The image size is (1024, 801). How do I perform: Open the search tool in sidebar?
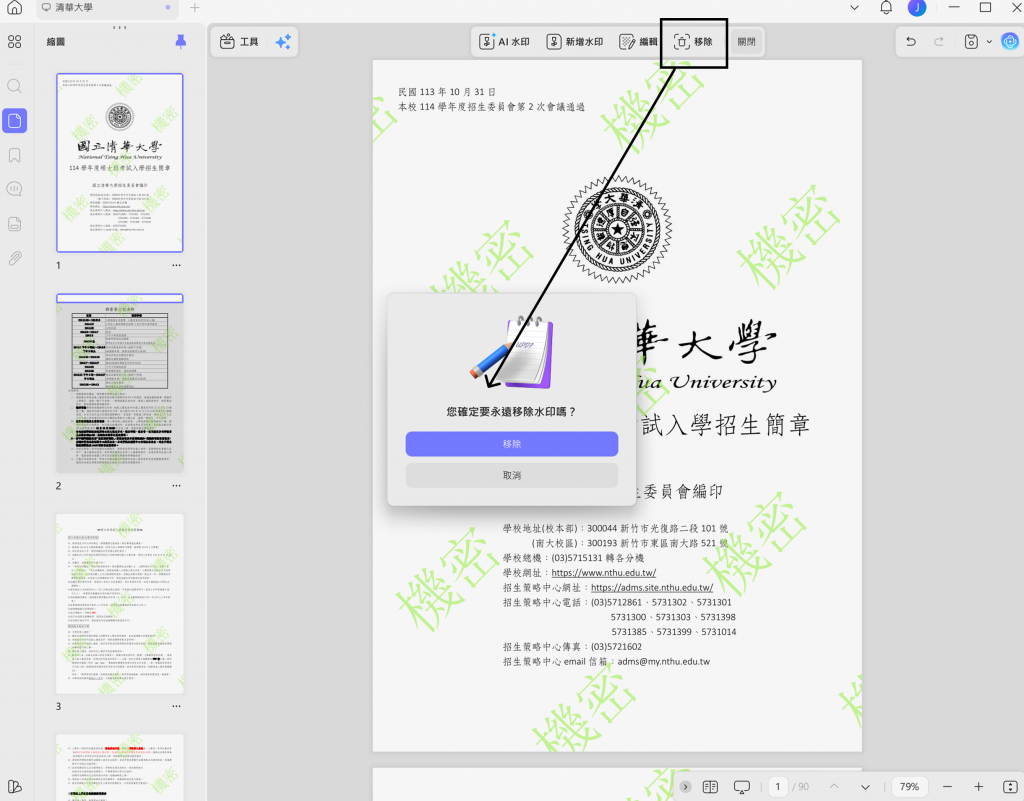tap(14, 86)
